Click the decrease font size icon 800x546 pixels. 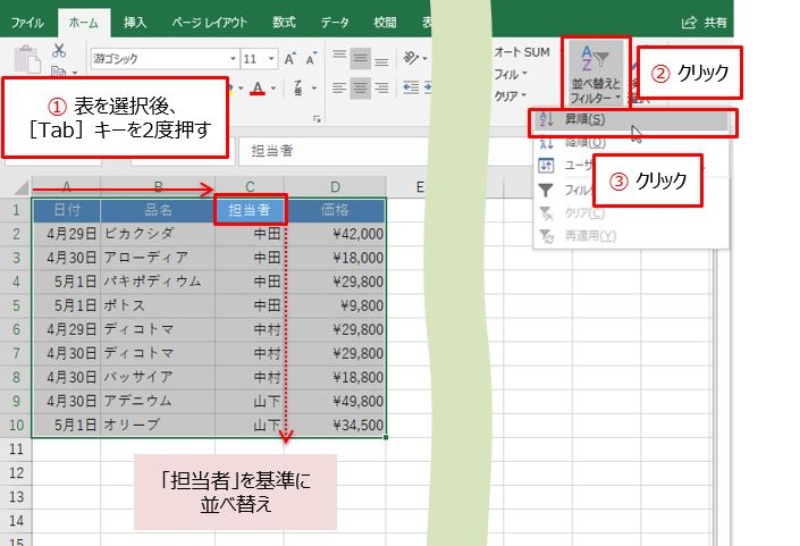(311, 59)
